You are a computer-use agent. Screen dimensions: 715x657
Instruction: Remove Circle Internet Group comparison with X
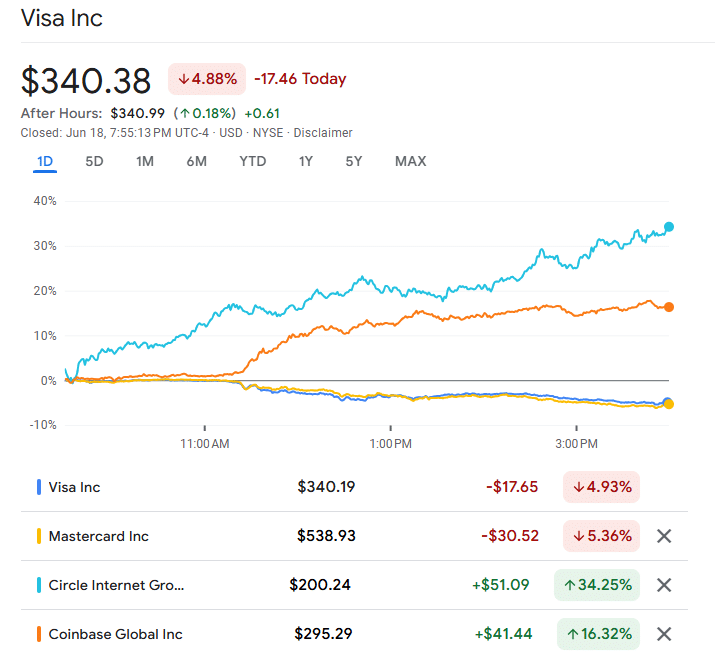tap(664, 585)
